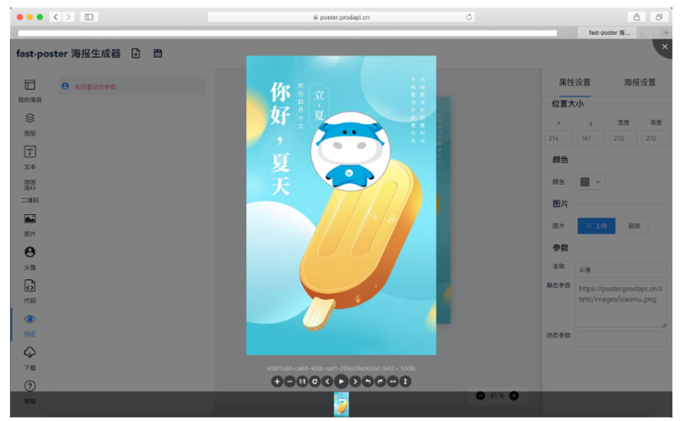
Task: Select the 文本 text tool in sidebar
Action: pyautogui.click(x=30, y=152)
